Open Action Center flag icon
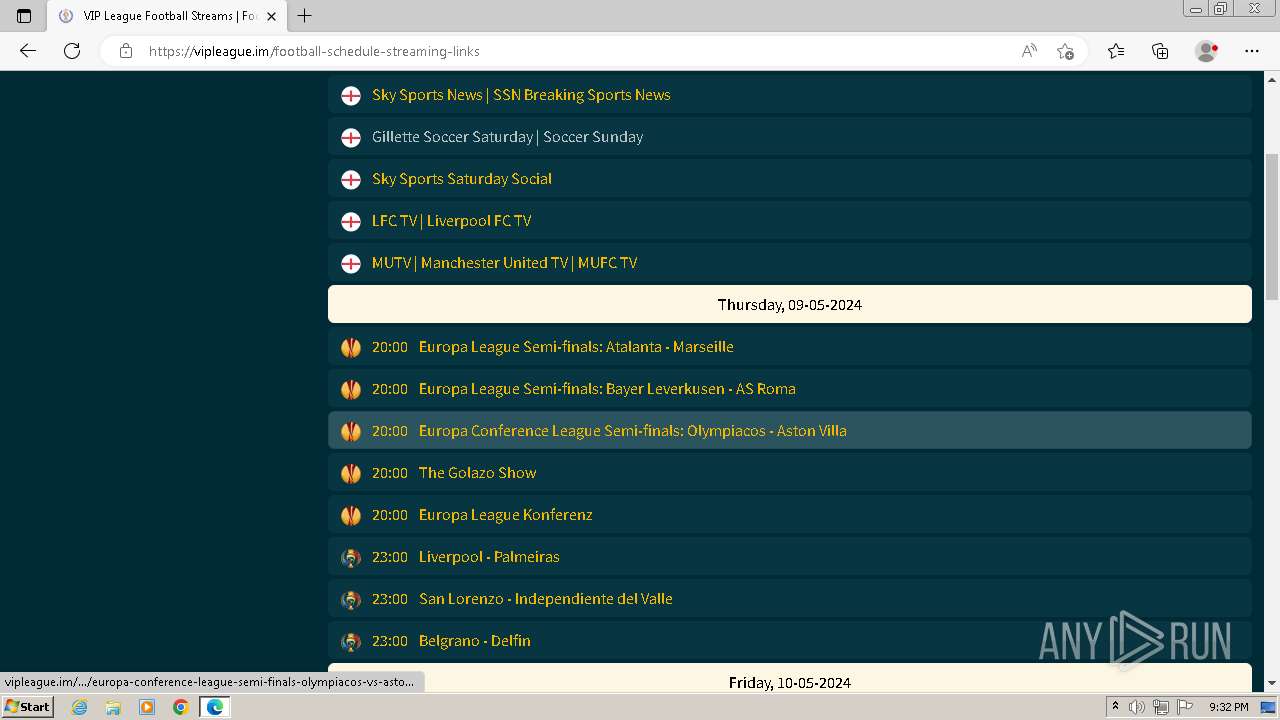The height and width of the screenshot is (720, 1280). pyautogui.click(x=1183, y=707)
